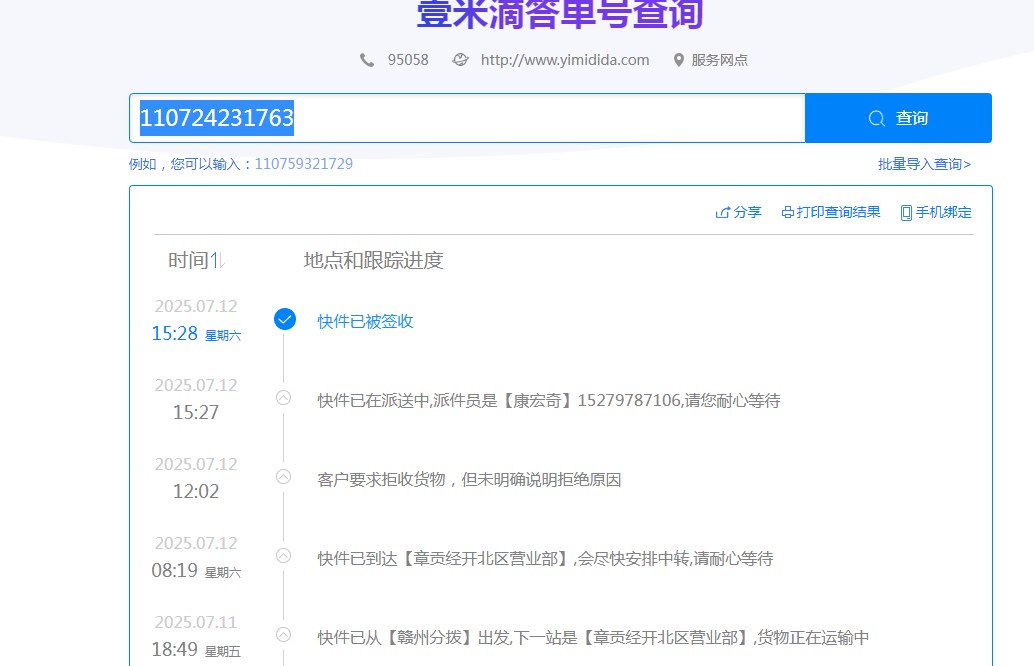Click the 15:28 星期六 timestamp

[x=197, y=334]
